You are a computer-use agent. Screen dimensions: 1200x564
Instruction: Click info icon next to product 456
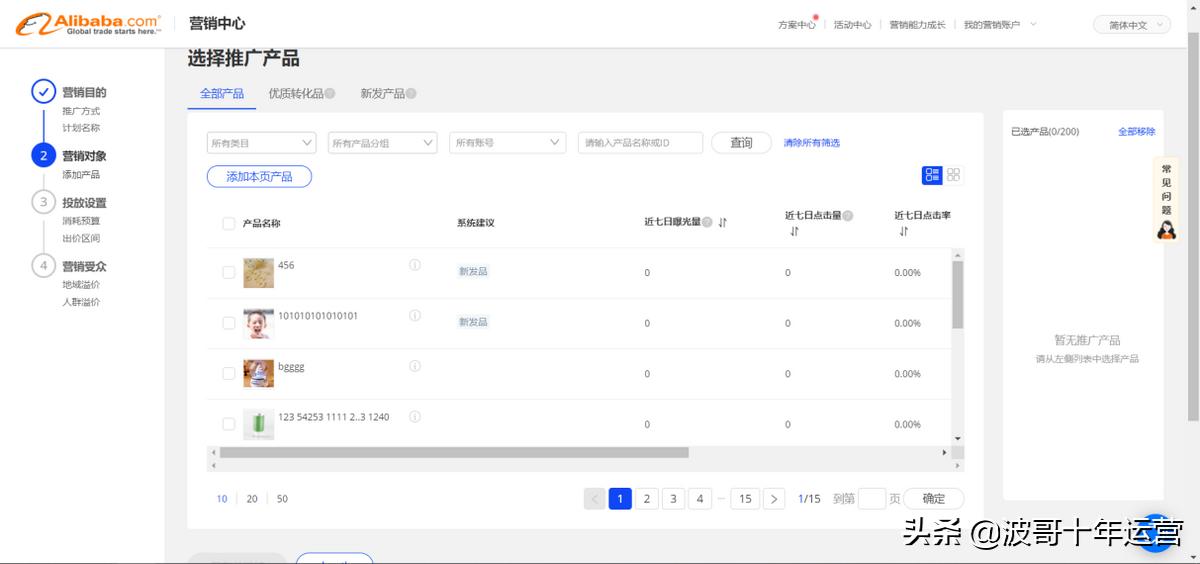point(415,265)
